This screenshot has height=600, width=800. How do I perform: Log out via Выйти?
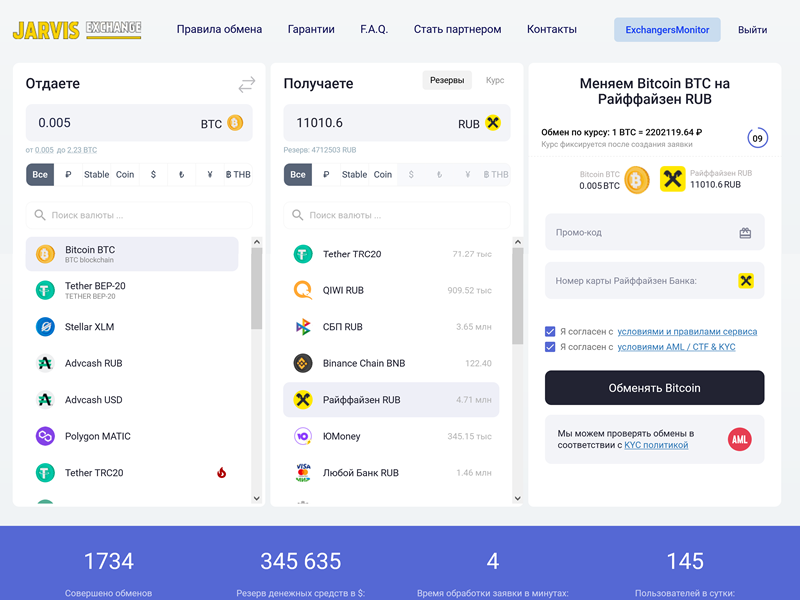point(753,30)
